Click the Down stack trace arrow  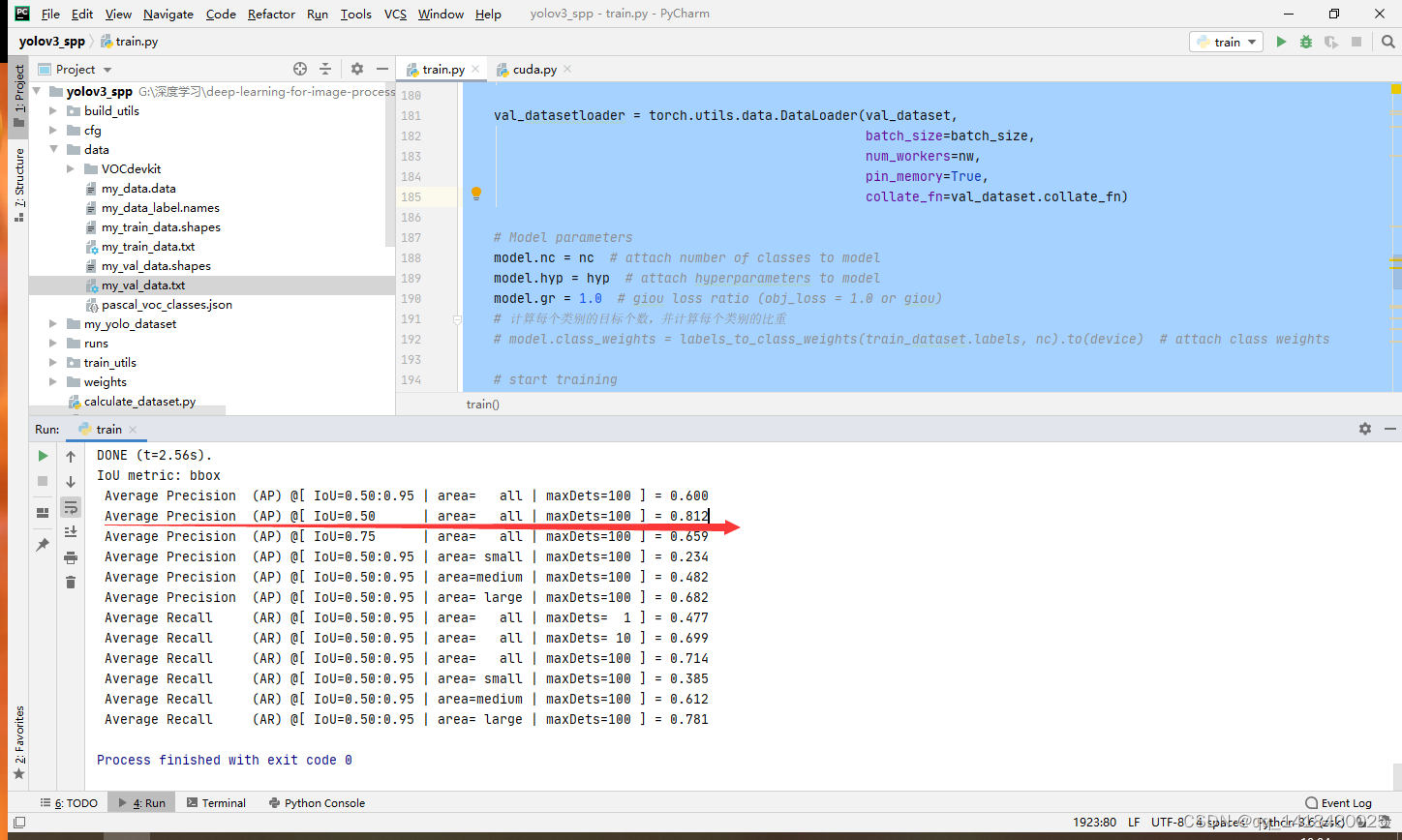coord(71,481)
